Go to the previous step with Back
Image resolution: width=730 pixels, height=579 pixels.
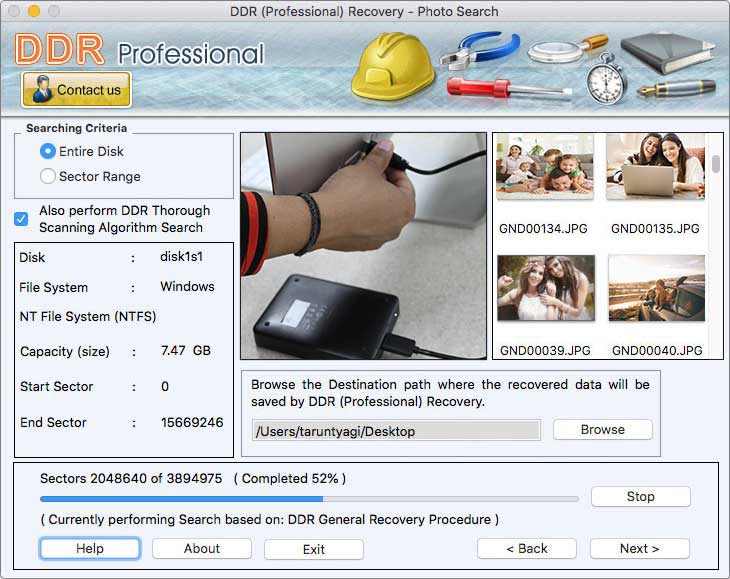tap(527, 548)
